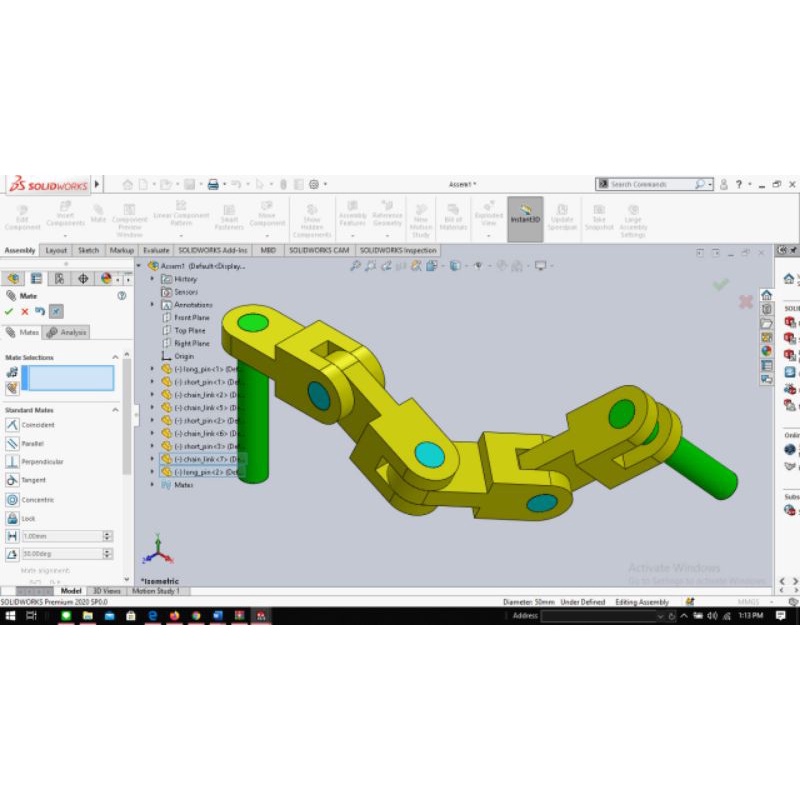Viewport: 800px width, 800px height.
Task: Select the Origin tree item
Action: point(178,356)
